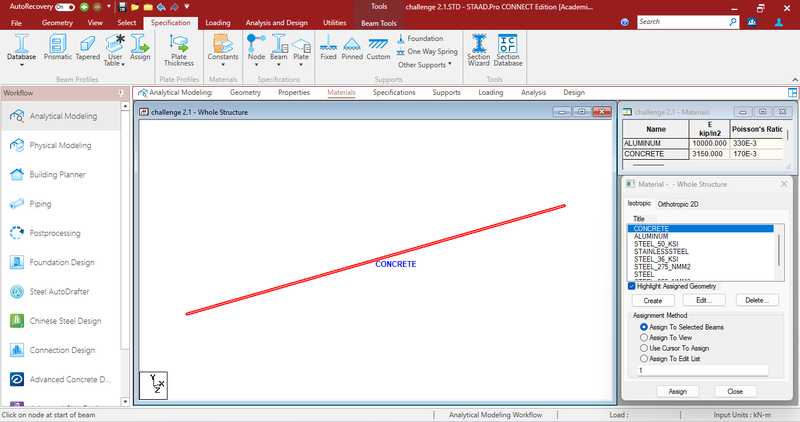The image size is (800, 422).
Task: Open the Analysis and Design ribbon tab
Action: point(277,23)
